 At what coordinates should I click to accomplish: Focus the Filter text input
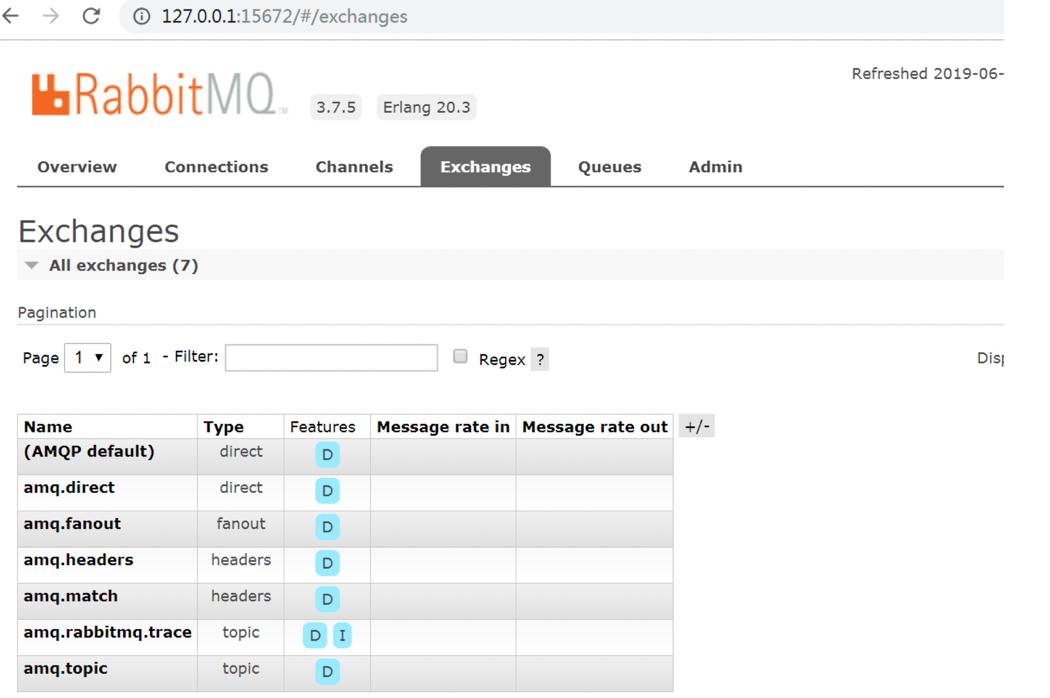pos(331,358)
